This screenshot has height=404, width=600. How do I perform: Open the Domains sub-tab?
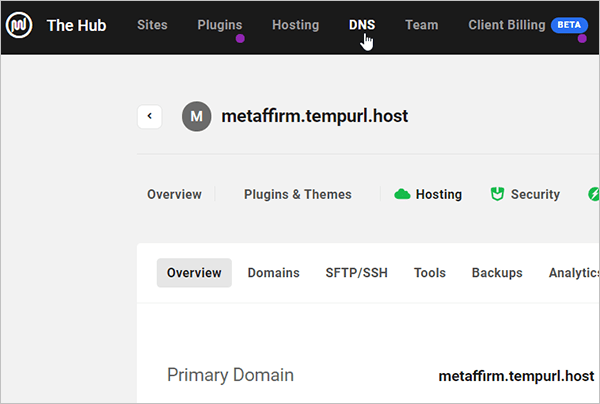click(x=274, y=273)
